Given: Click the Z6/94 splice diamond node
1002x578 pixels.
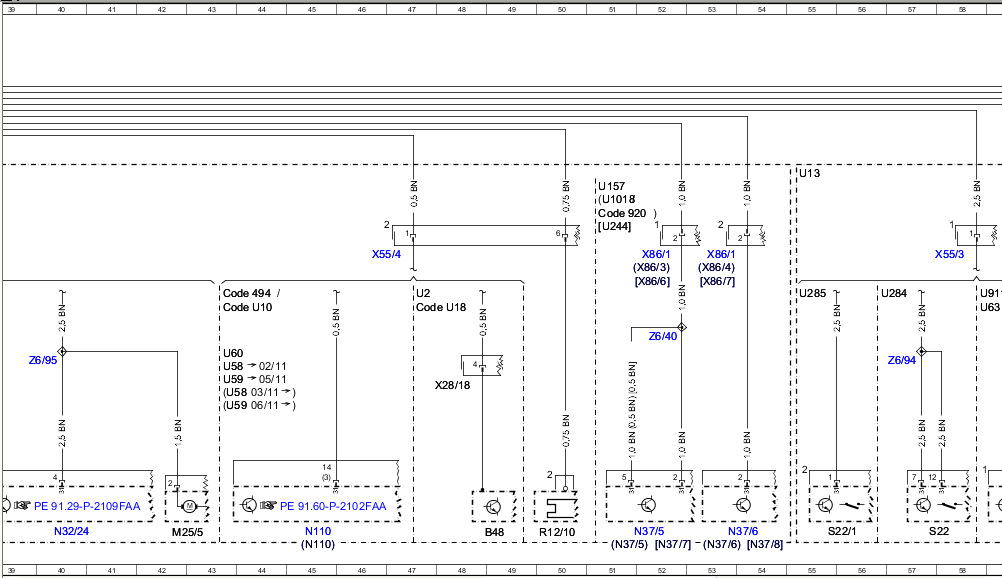Looking at the screenshot, I should pos(921,351).
